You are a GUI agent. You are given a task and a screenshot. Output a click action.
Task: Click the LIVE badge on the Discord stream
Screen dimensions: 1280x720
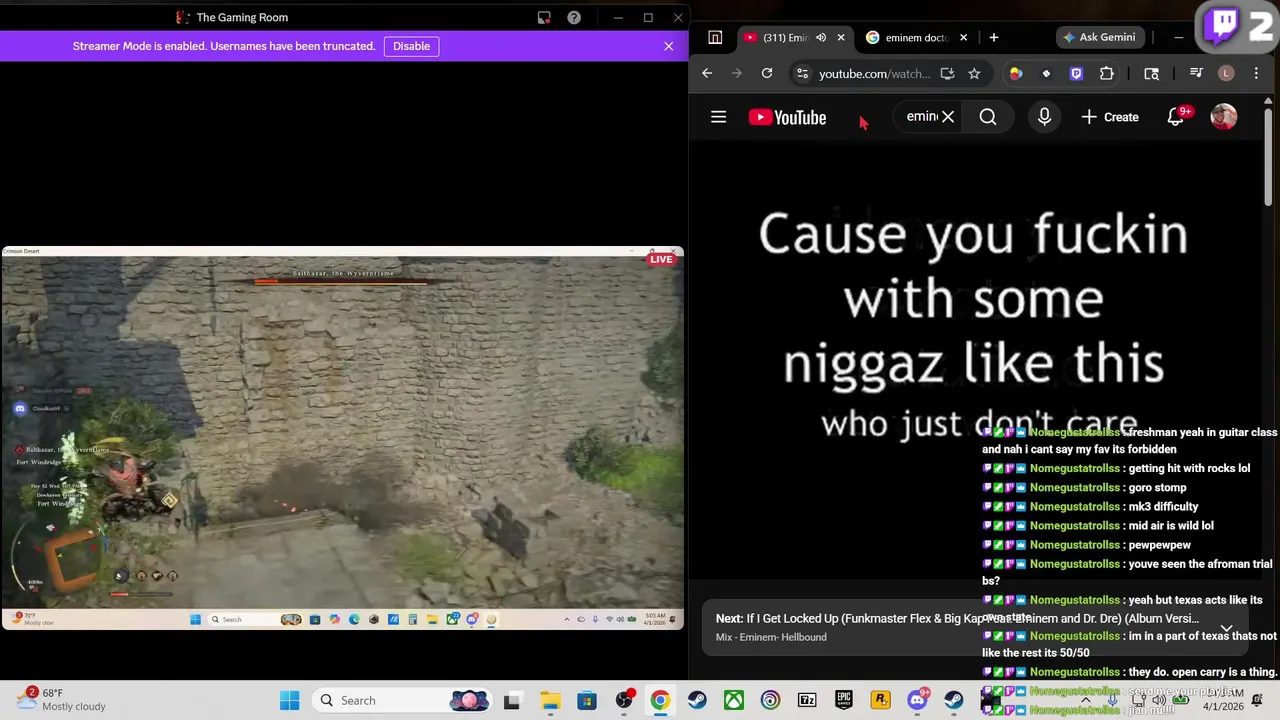(661, 259)
